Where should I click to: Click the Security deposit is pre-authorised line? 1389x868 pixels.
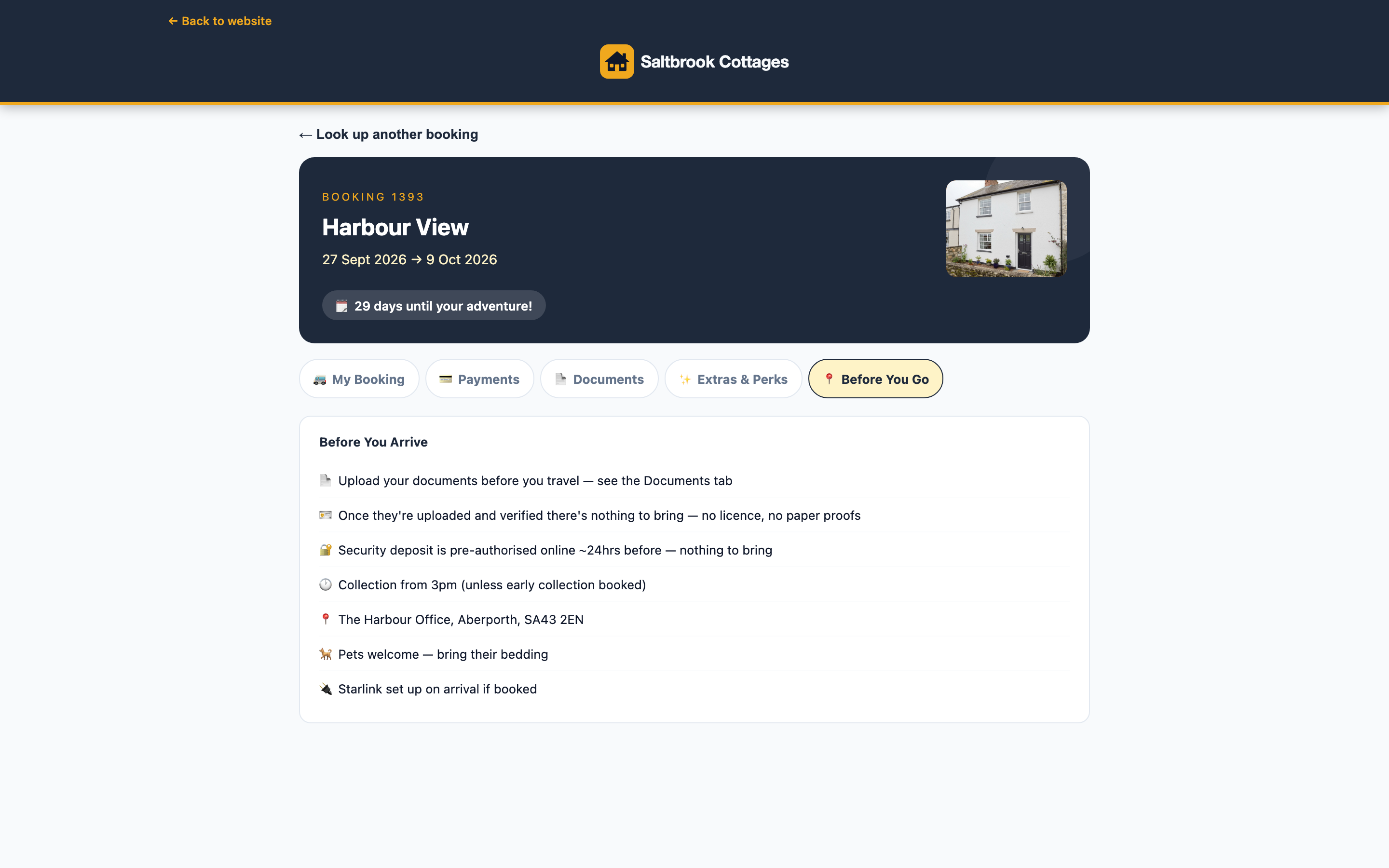coord(555,550)
